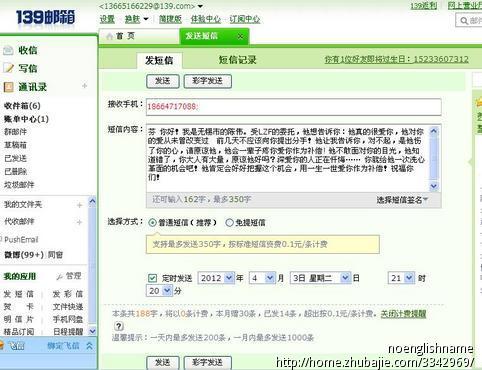The height and width of the screenshot is (370, 482).
Task: Open the hour dropdown showing 21
Action: (x=409, y=278)
